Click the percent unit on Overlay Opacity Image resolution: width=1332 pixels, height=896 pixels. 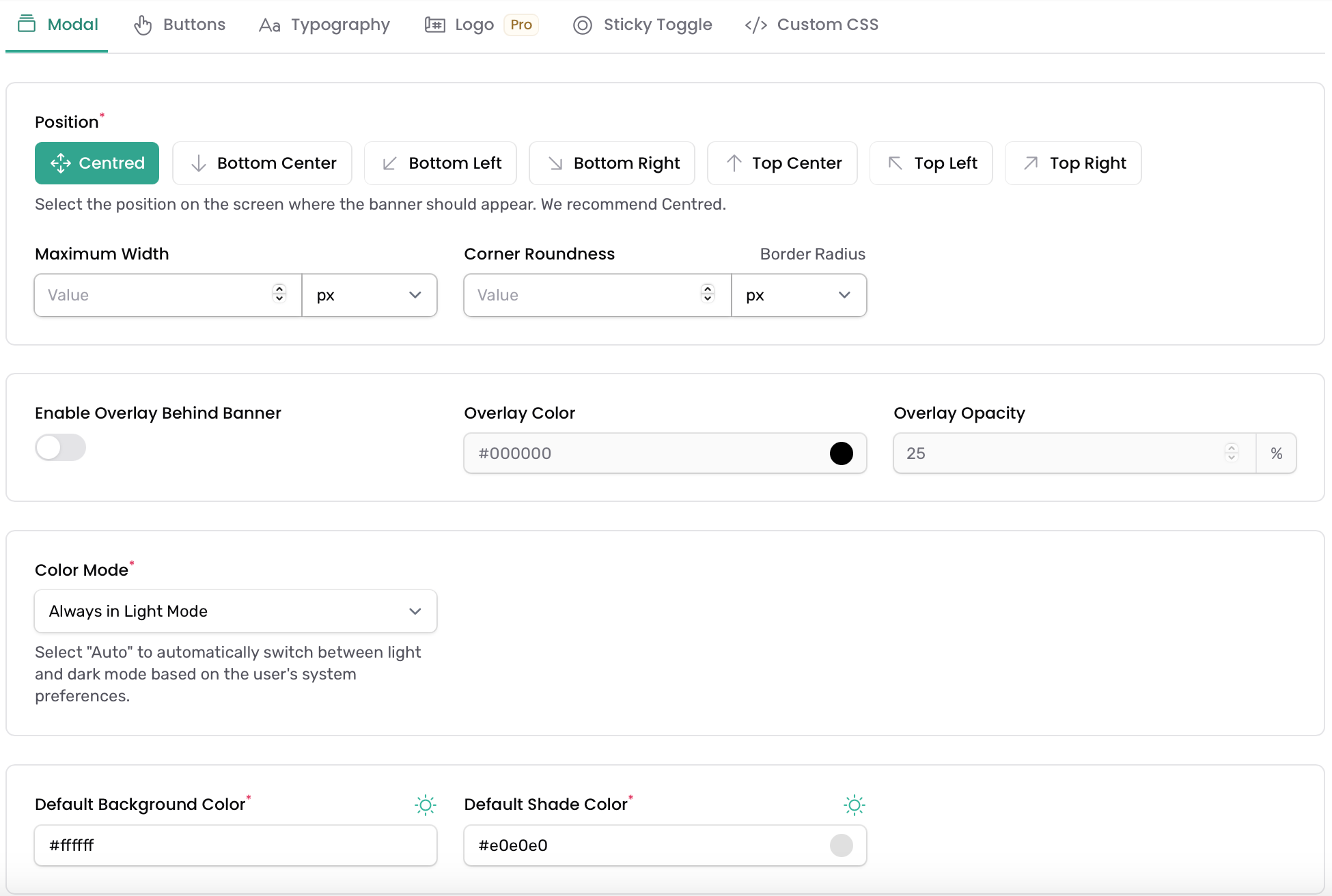click(x=1277, y=453)
